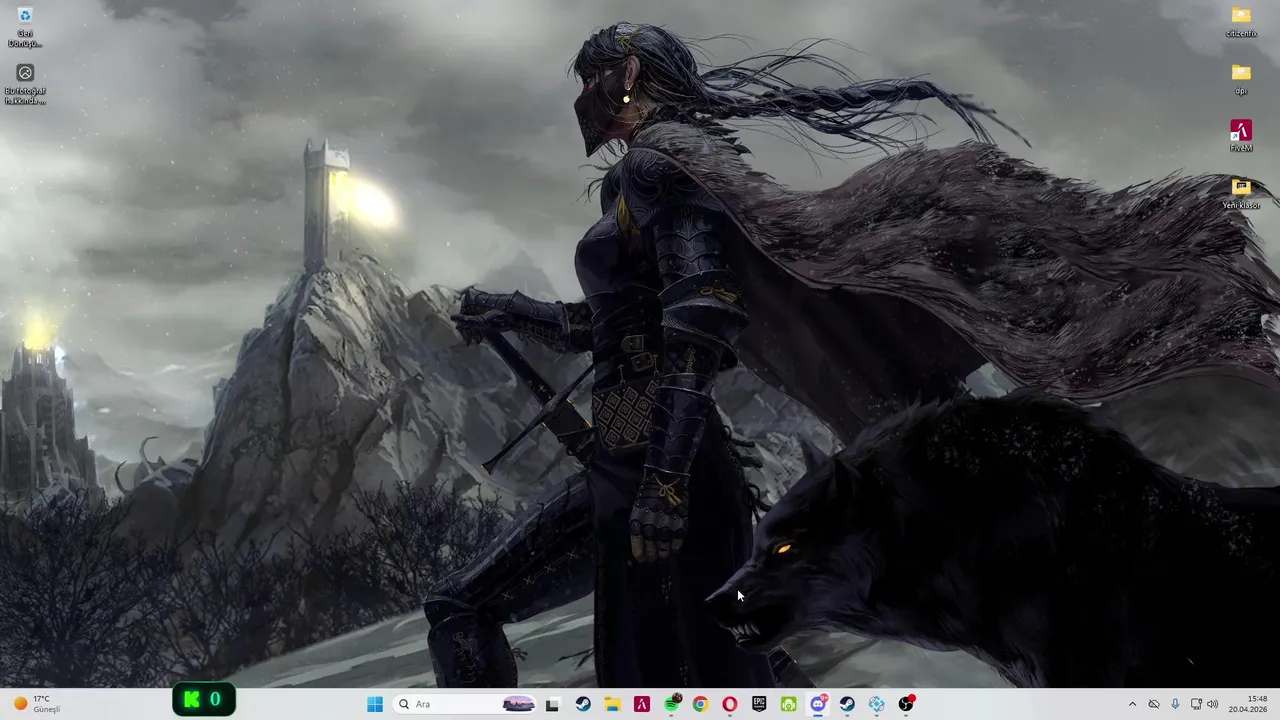Switch to Discord on the taskbar

click(x=818, y=704)
